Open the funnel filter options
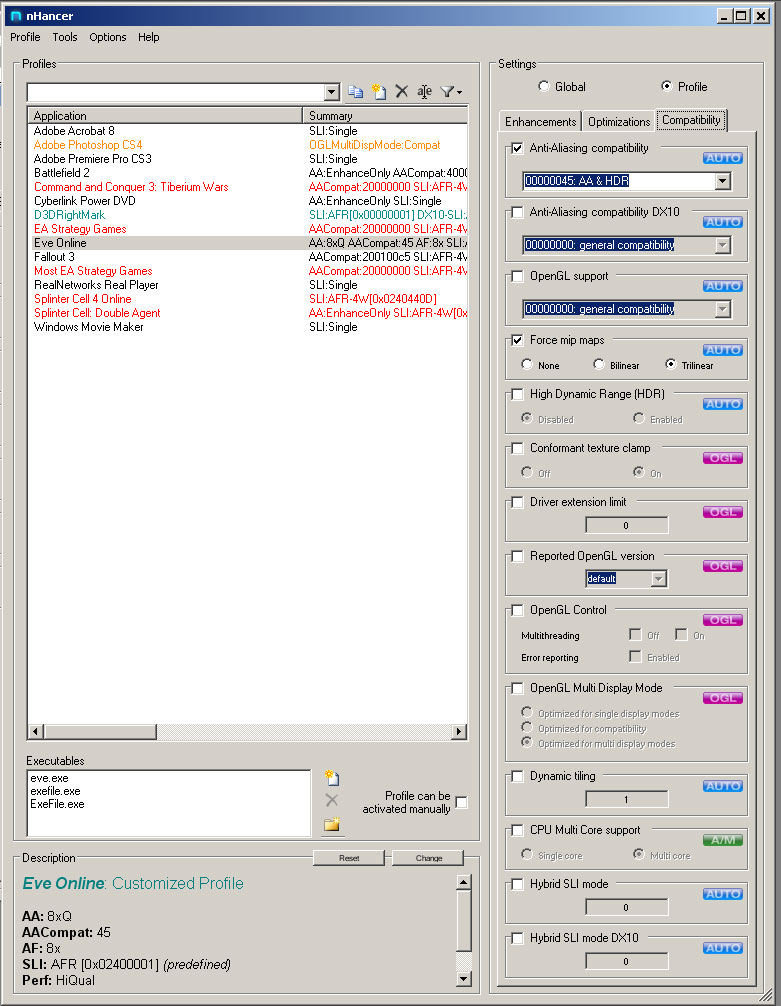 (451, 92)
